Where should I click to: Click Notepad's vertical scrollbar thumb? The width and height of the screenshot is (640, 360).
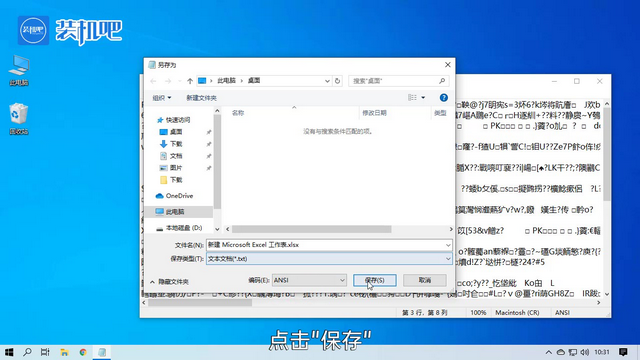click(607, 154)
